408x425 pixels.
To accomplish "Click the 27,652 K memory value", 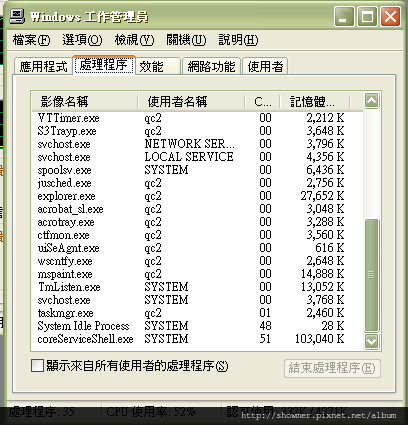I will (x=322, y=196).
